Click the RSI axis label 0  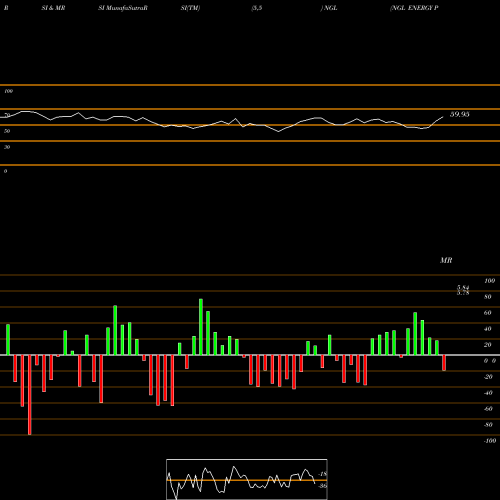click(x=5, y=171)
